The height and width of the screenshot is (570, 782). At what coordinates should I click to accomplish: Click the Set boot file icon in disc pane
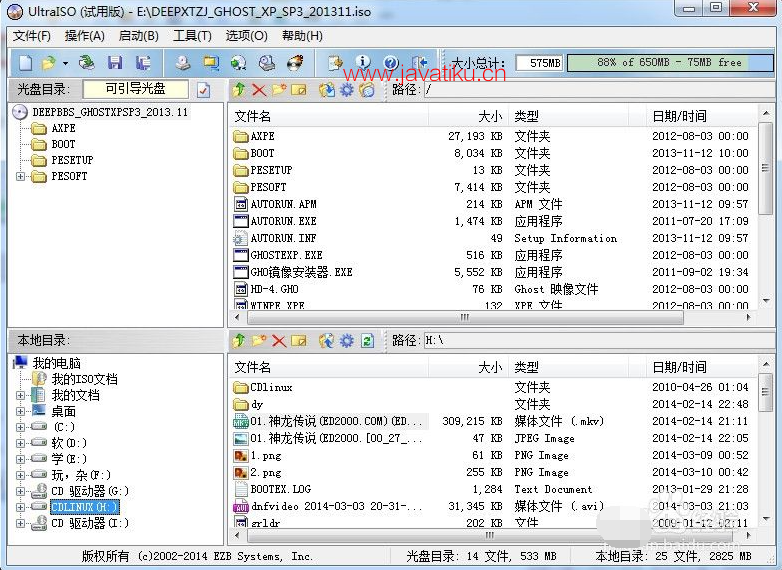click(x=367, y=90)
